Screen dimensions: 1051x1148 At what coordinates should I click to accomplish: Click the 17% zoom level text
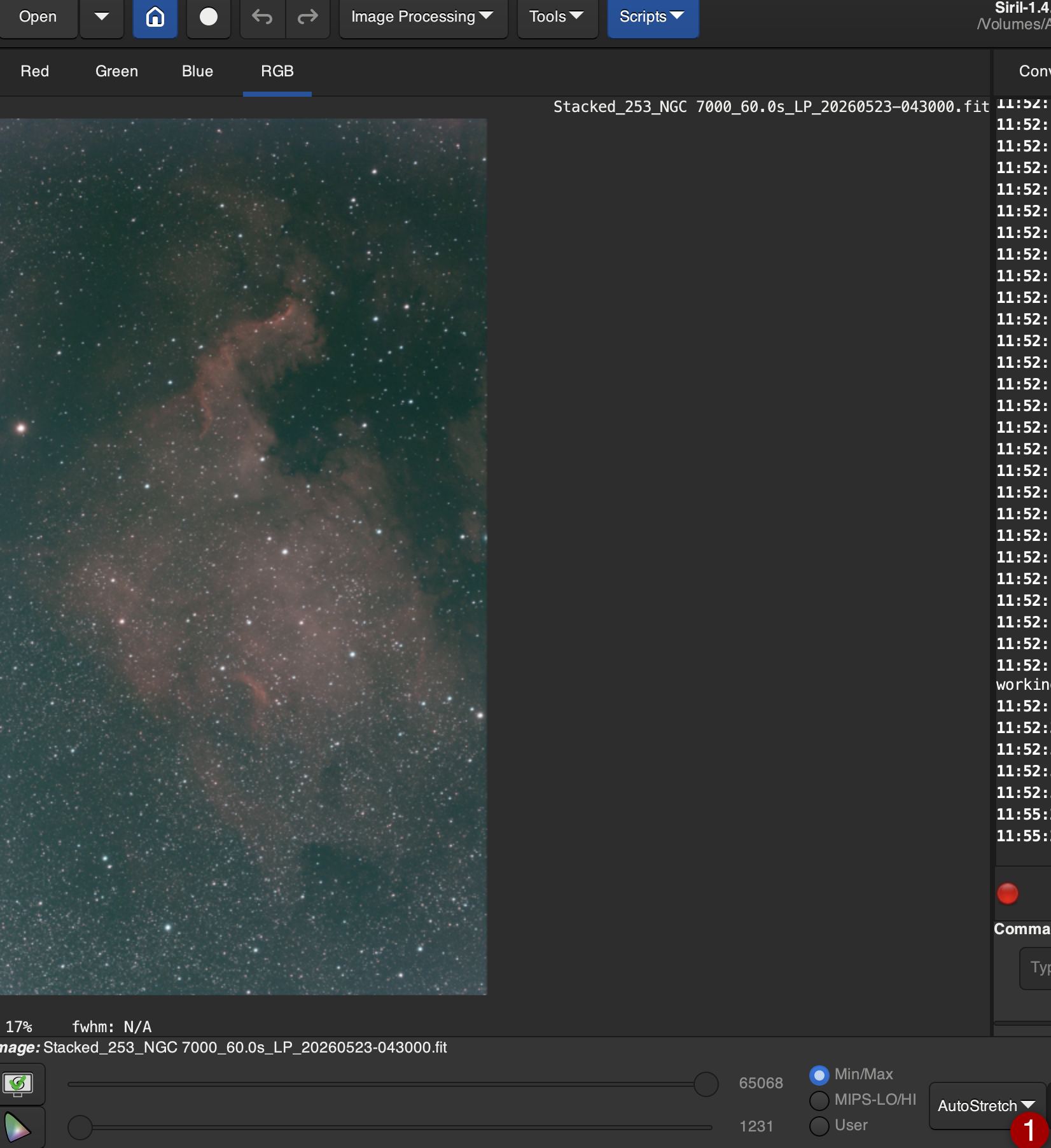tap(19, 1027)
